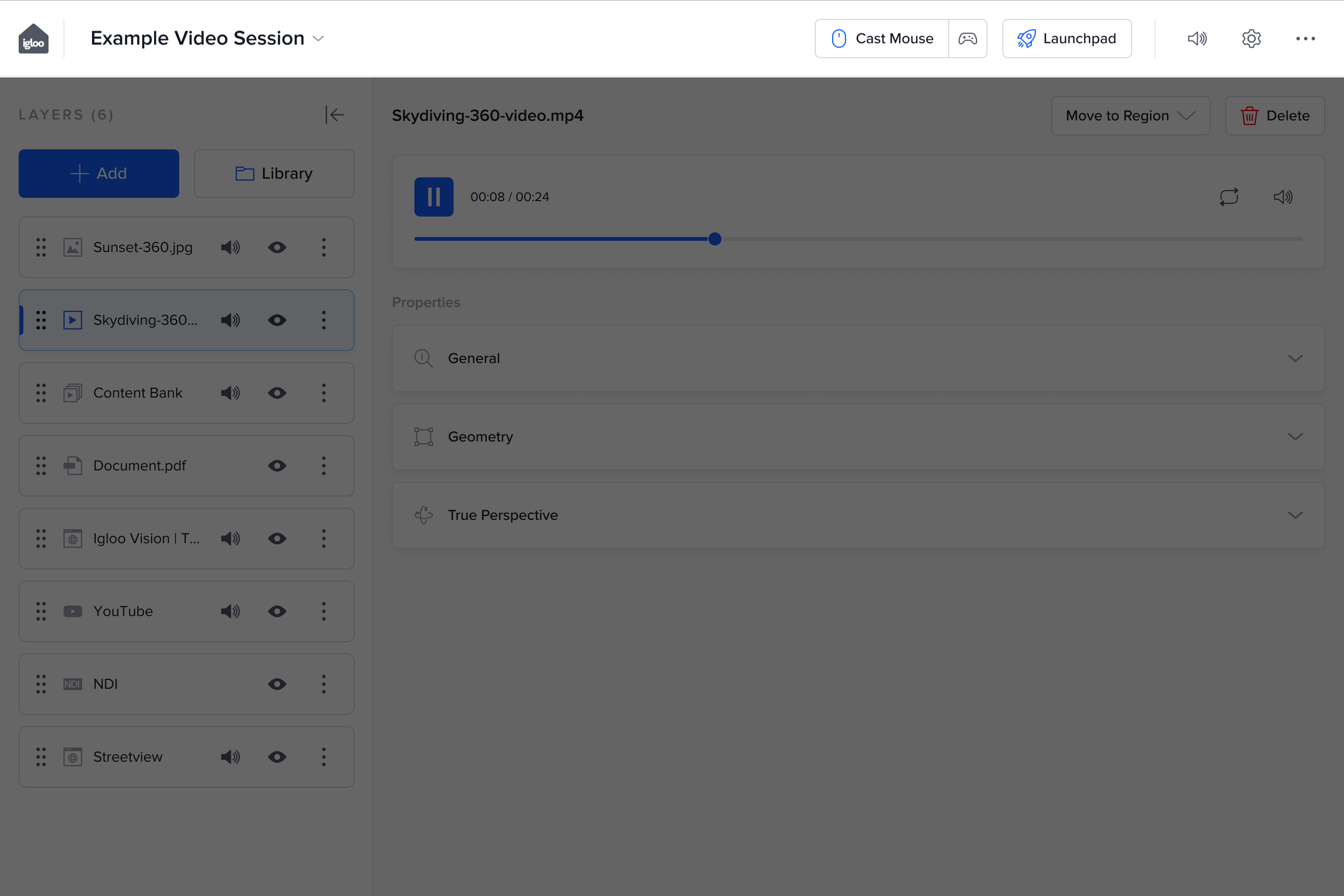
Task: Open the Move to Region dropdown
Action: [1130, 115]
